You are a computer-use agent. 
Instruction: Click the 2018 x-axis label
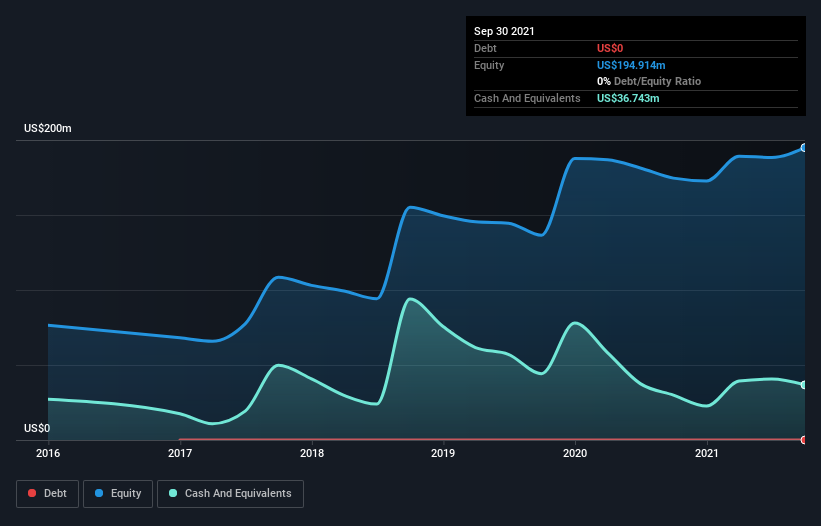(x=312, y=453)
